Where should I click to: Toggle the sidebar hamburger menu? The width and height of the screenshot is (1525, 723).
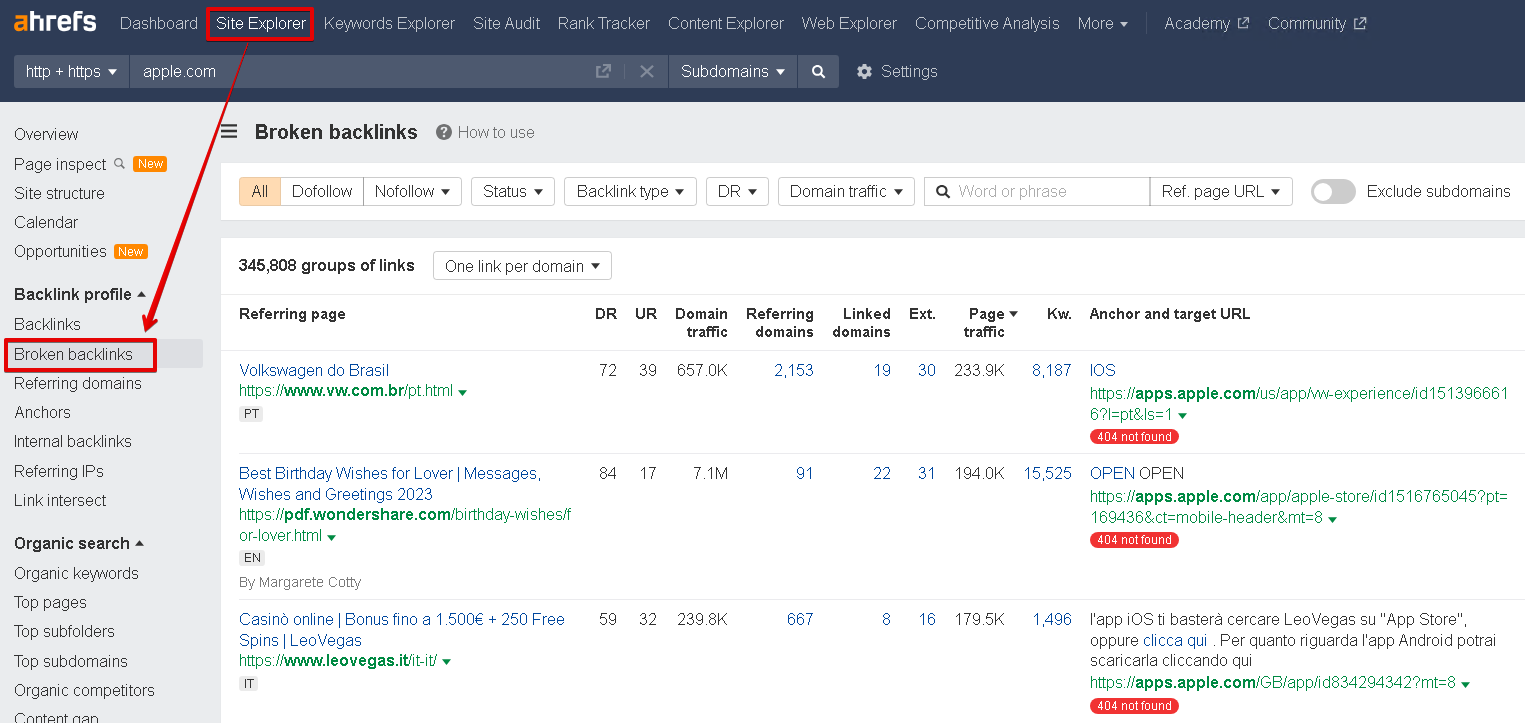(x=230, y=132)
